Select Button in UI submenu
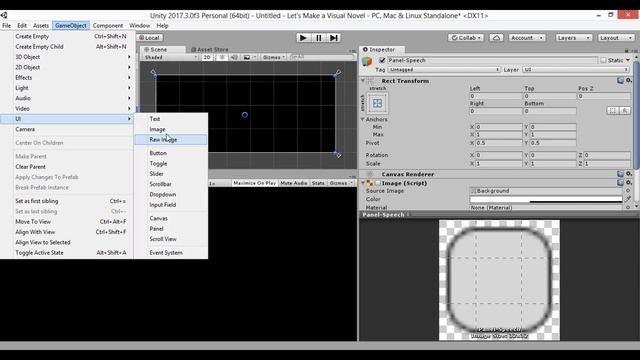 171,153
